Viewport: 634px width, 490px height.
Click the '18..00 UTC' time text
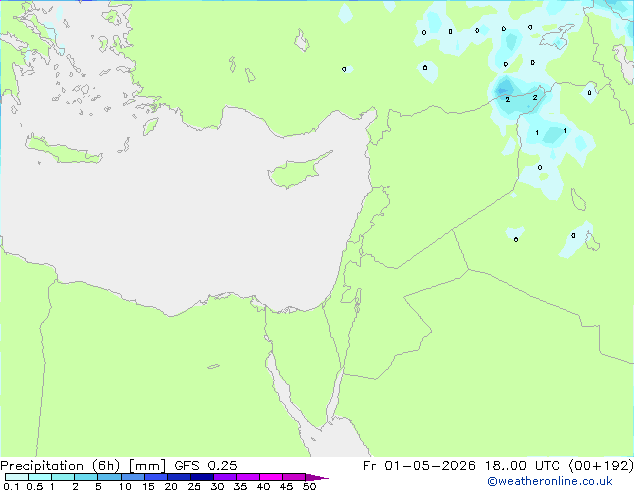pyautogui.click(x=522, y=465)
